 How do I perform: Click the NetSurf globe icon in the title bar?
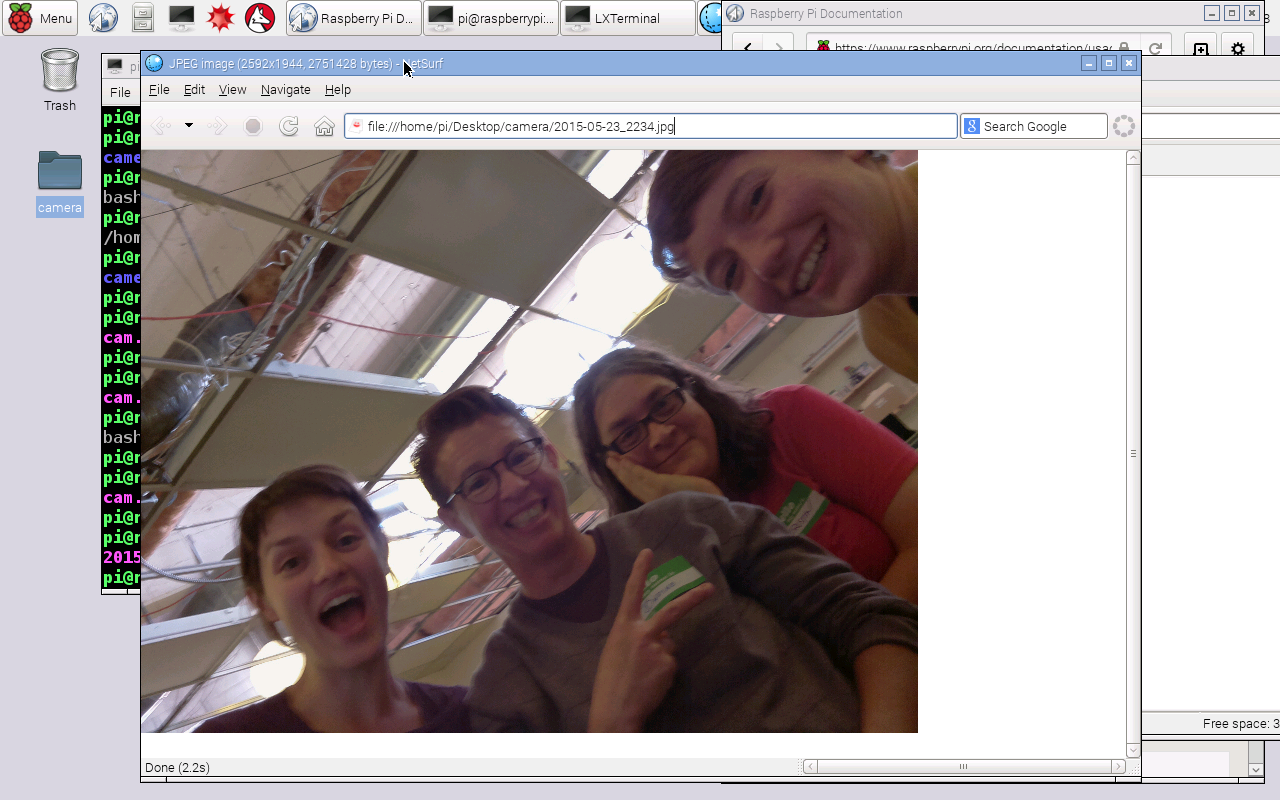coord(154,63)
